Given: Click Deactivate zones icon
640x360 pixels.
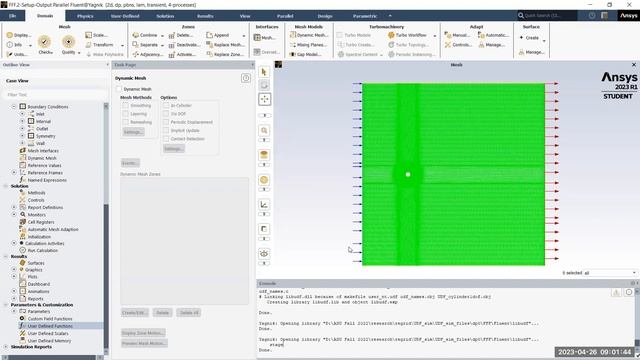Looking at the screenshot, I should click(x=171, y=45).
